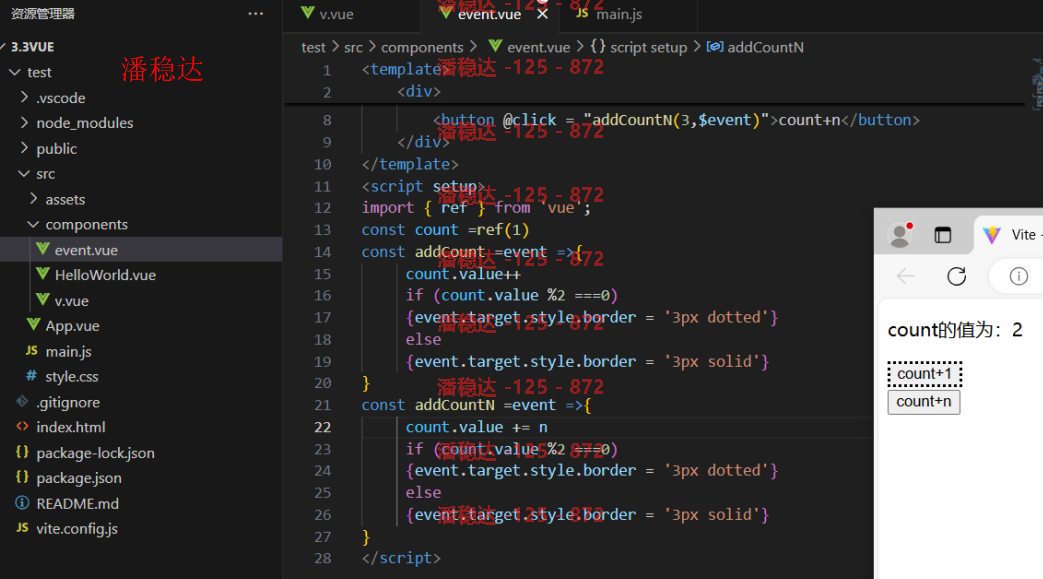Click the '</script>' closing tag line
This screenshot has height=579, width=1043.
(x=401, y=558)
